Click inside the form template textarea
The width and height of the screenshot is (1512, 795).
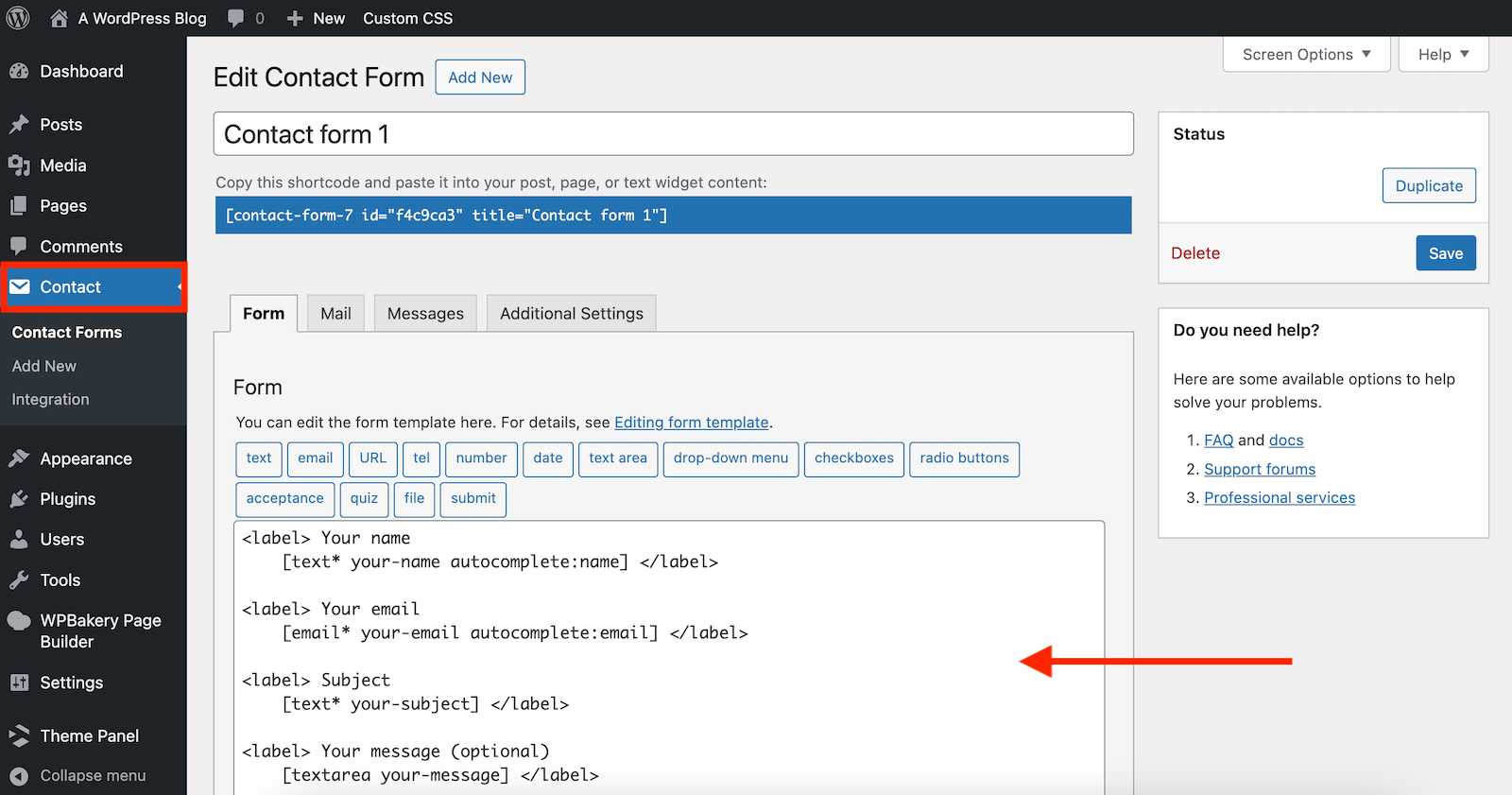tap(669, 658)
